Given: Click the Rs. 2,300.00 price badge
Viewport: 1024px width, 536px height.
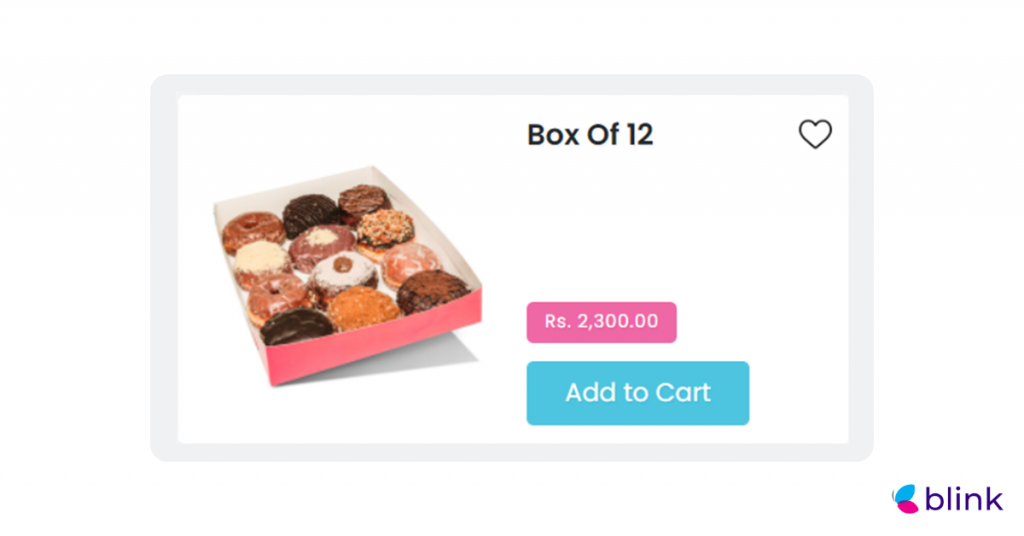Looking at the screenshot, I should coord(601,322).
